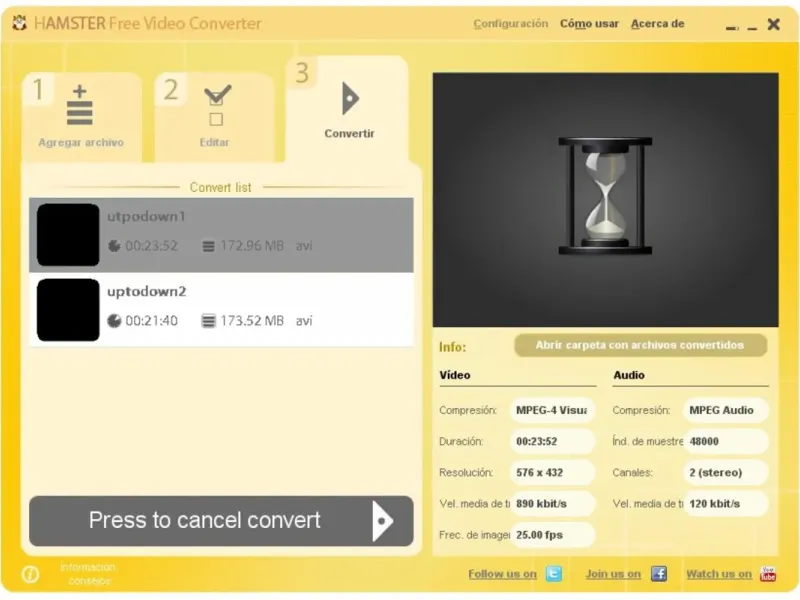Viewport: 800px width, 600px height.
Task: Open the Configuración menu
Action: (511, 24)
